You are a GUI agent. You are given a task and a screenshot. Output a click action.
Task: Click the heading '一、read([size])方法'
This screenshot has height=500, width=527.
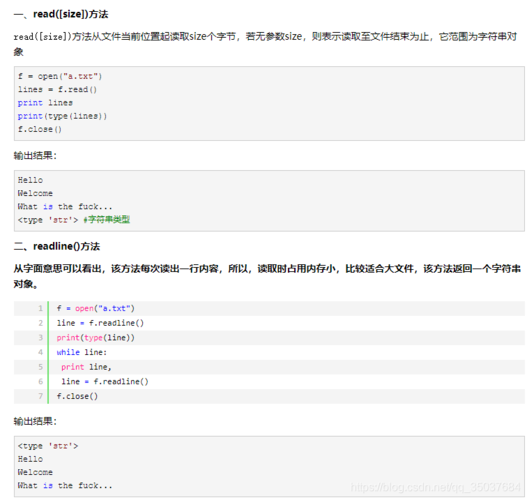tap(61, 14)
